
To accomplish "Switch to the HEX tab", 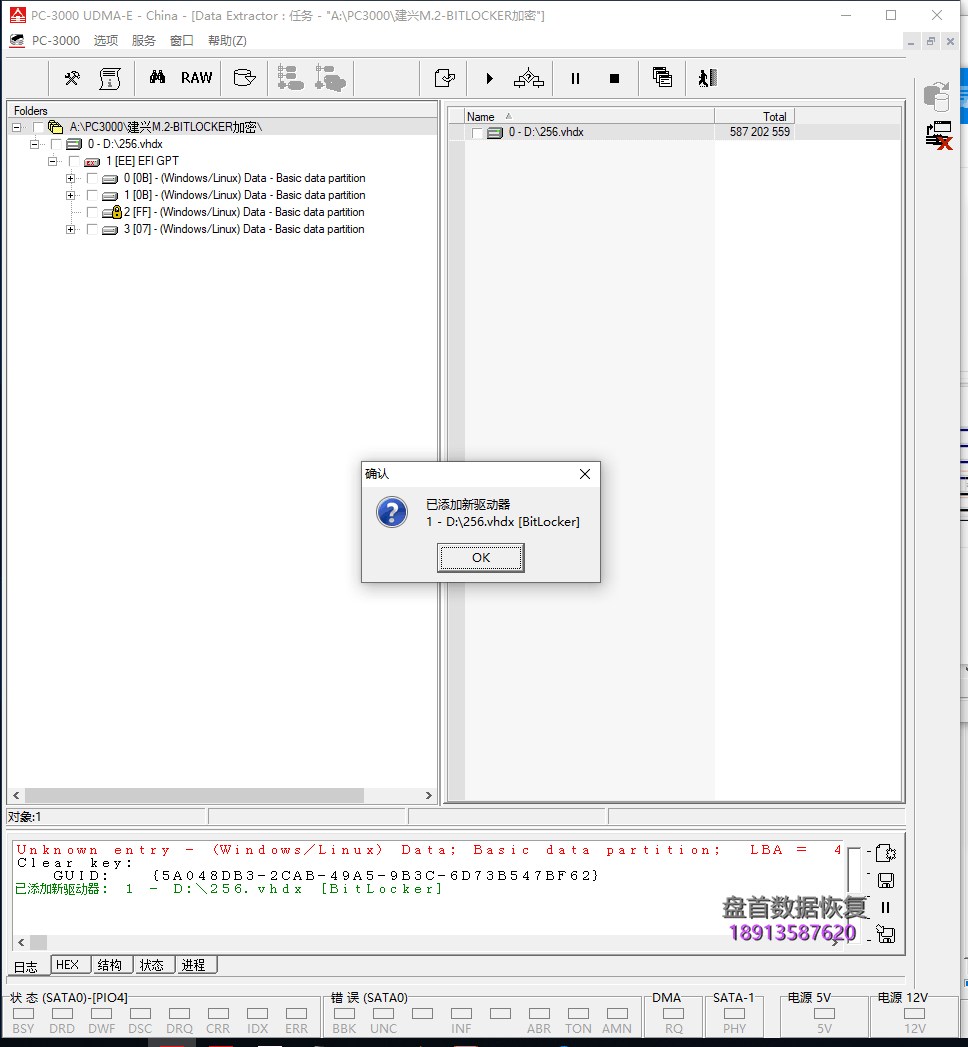I will [70, 965].
